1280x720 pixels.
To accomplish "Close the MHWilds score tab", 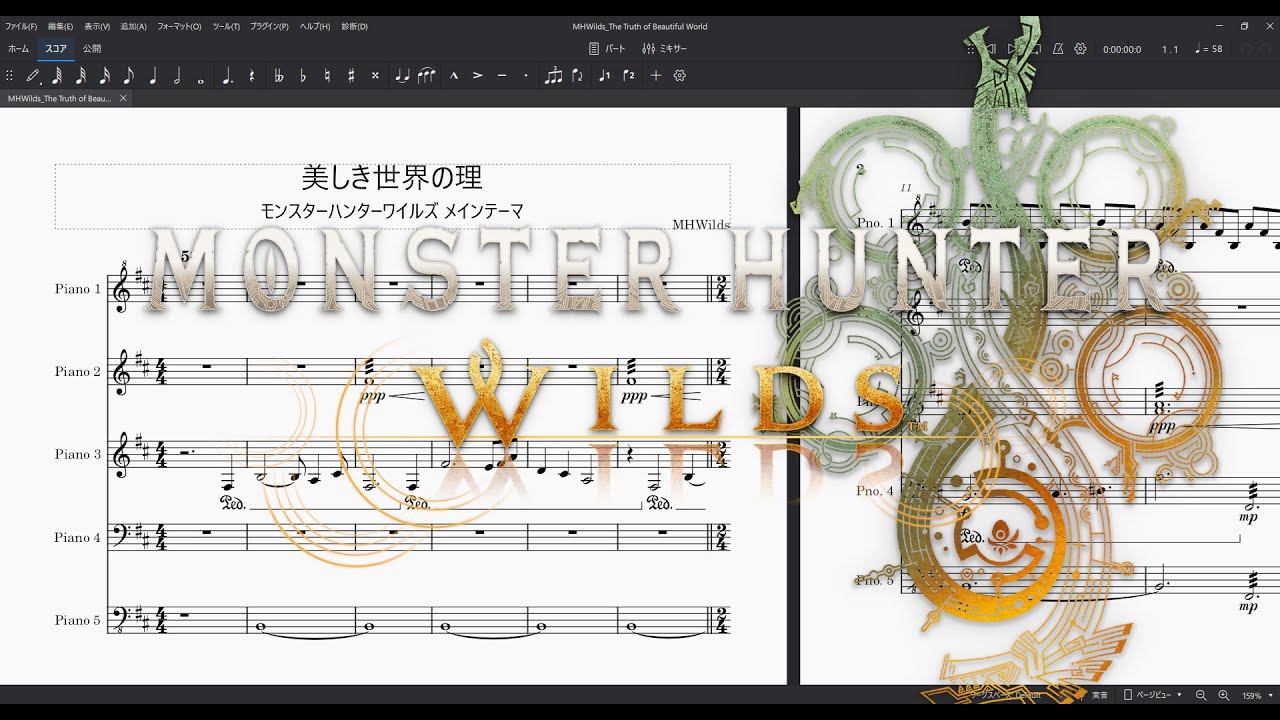I will (x=123, y=98).
